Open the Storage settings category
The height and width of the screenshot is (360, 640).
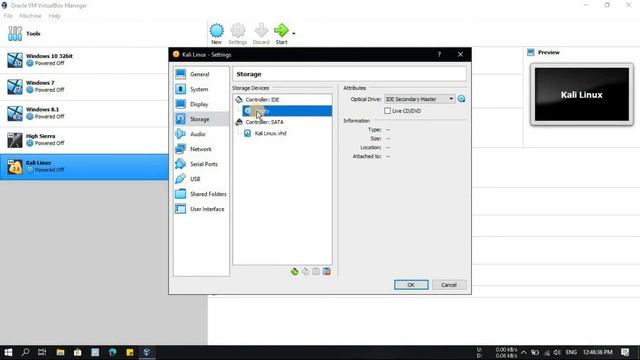click(201, 119)
